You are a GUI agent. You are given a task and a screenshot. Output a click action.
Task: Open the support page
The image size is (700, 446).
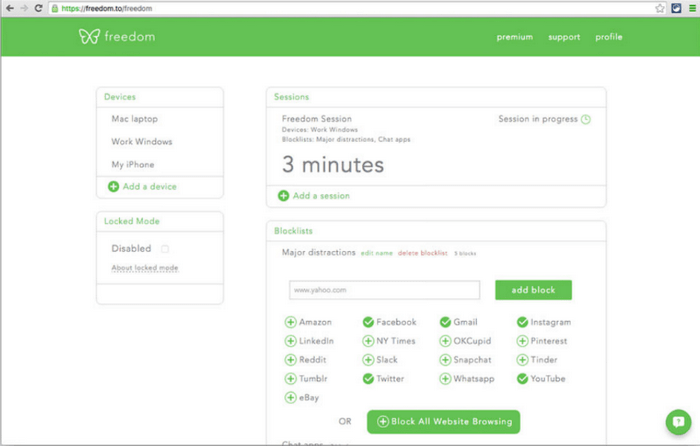click(x=564, y=37)
